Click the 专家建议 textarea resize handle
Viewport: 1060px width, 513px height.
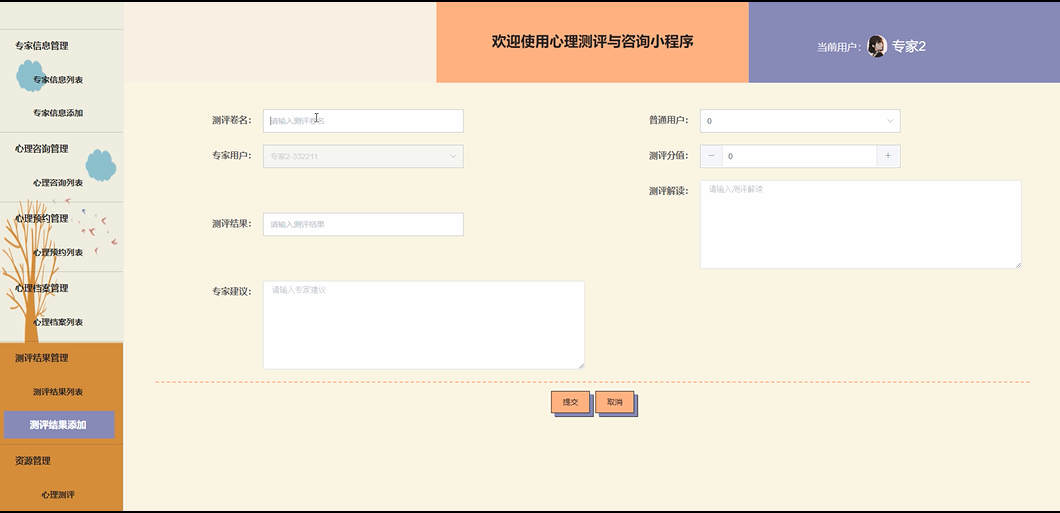[581, 366]
